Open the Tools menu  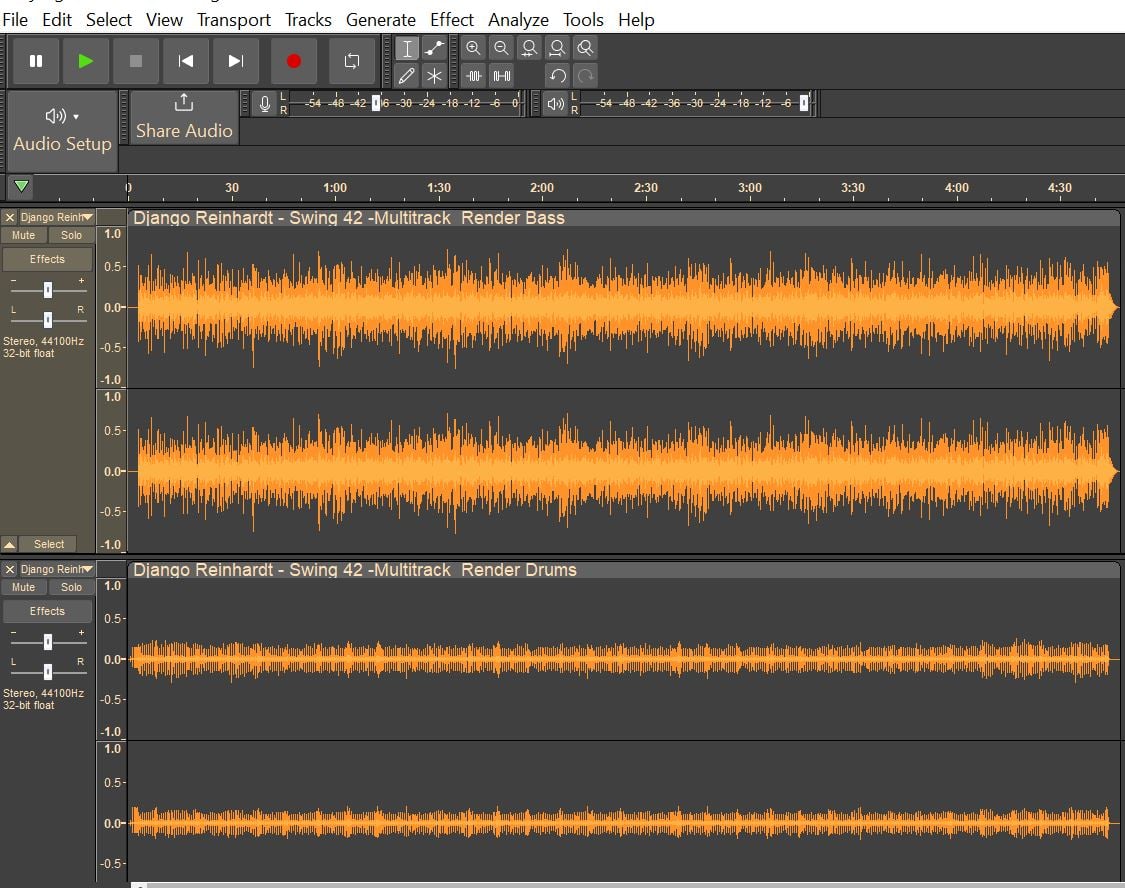click(583, 19)
